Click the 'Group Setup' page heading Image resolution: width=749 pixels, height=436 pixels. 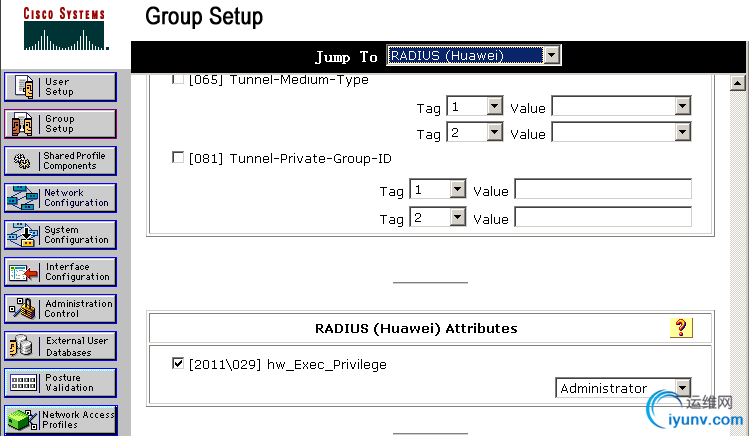coord(204,17)
